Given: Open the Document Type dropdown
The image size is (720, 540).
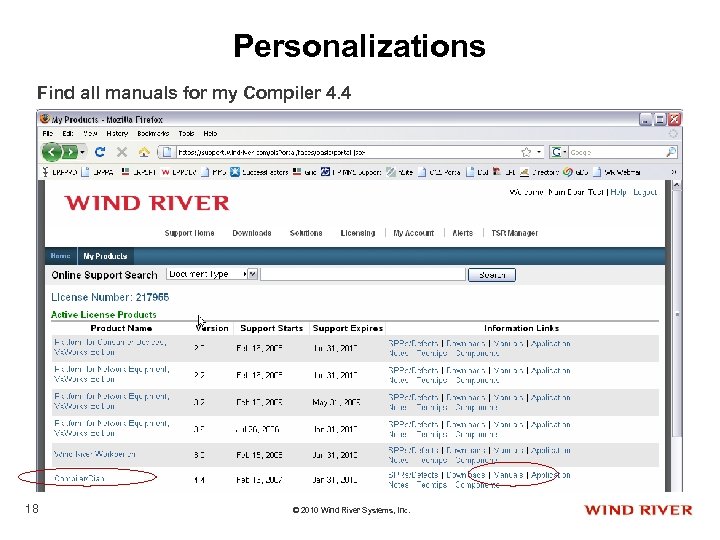Looking at the screenshot, I should (x=212, y=274).
